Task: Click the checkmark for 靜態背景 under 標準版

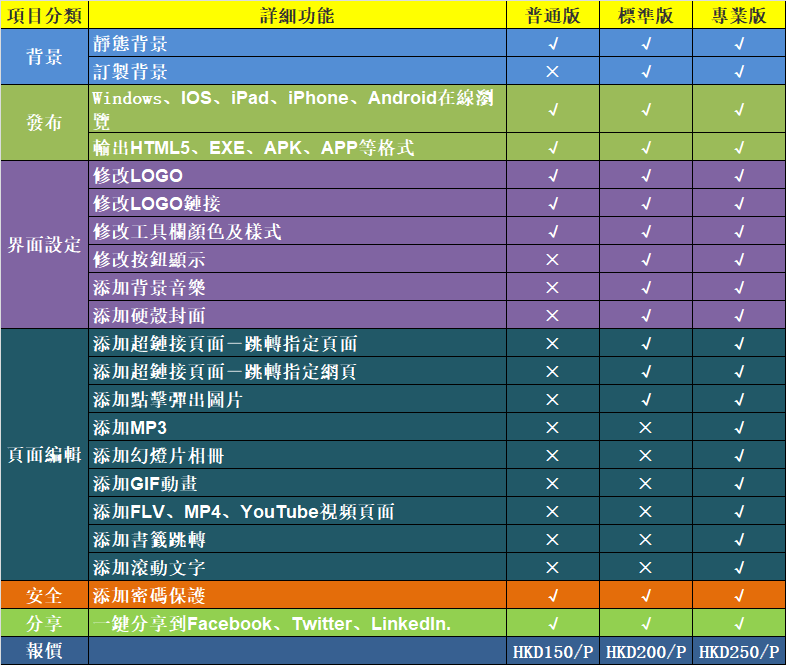Action: pyautogui.click(x=646, y=44)
